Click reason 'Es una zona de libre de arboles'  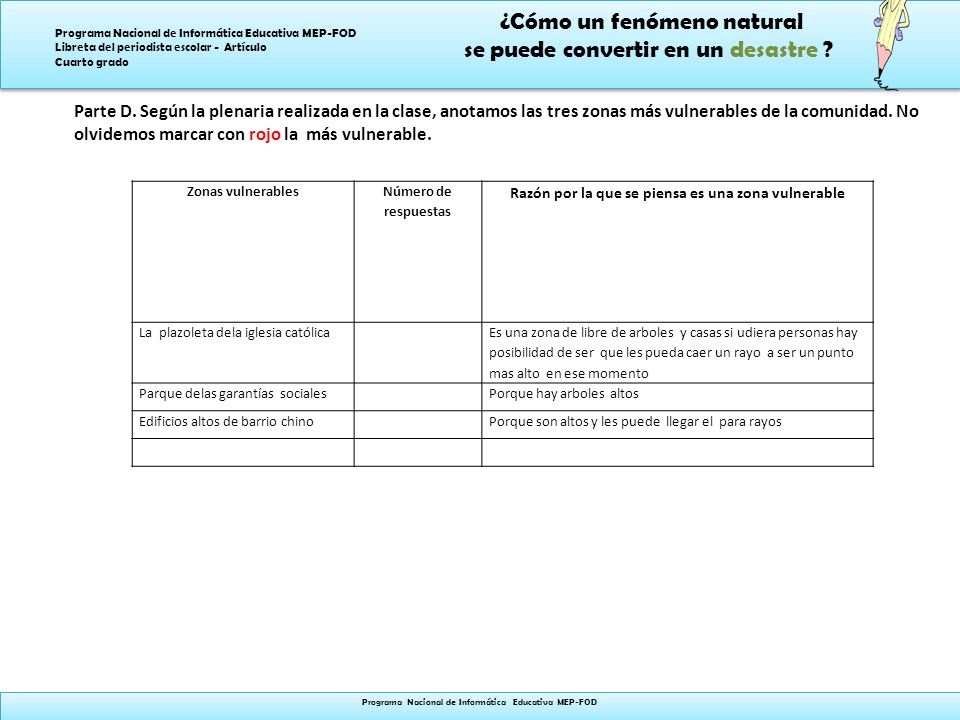click(x=677, y=353)
